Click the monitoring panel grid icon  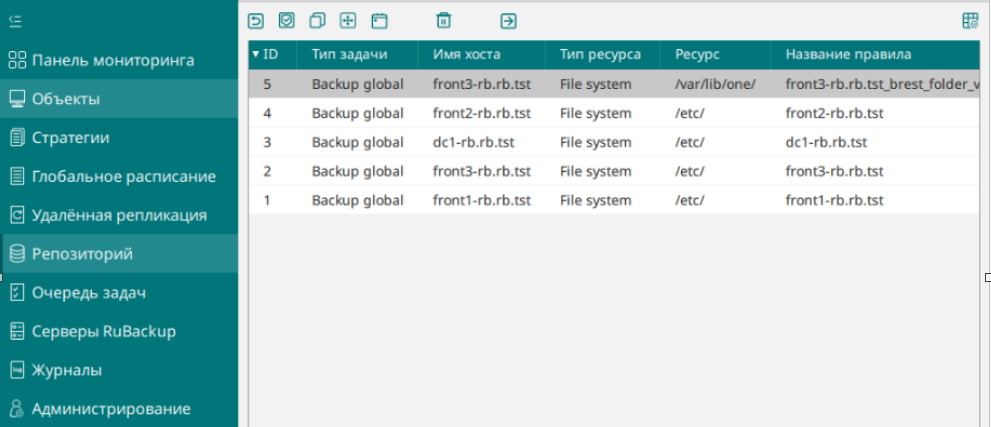[x=17, y=61]
